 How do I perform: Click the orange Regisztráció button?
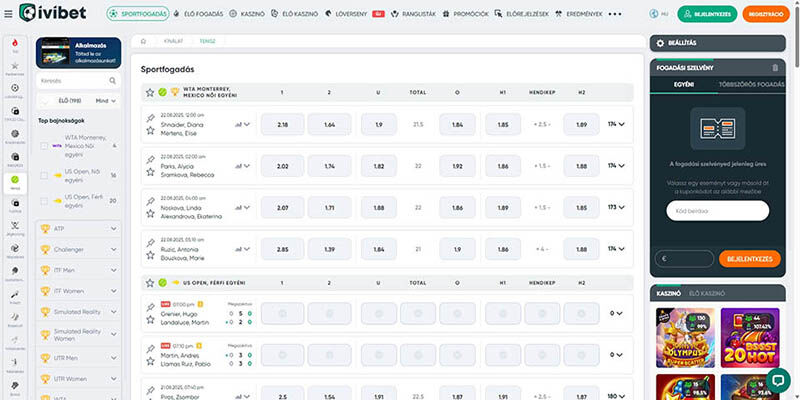[766, 14]
